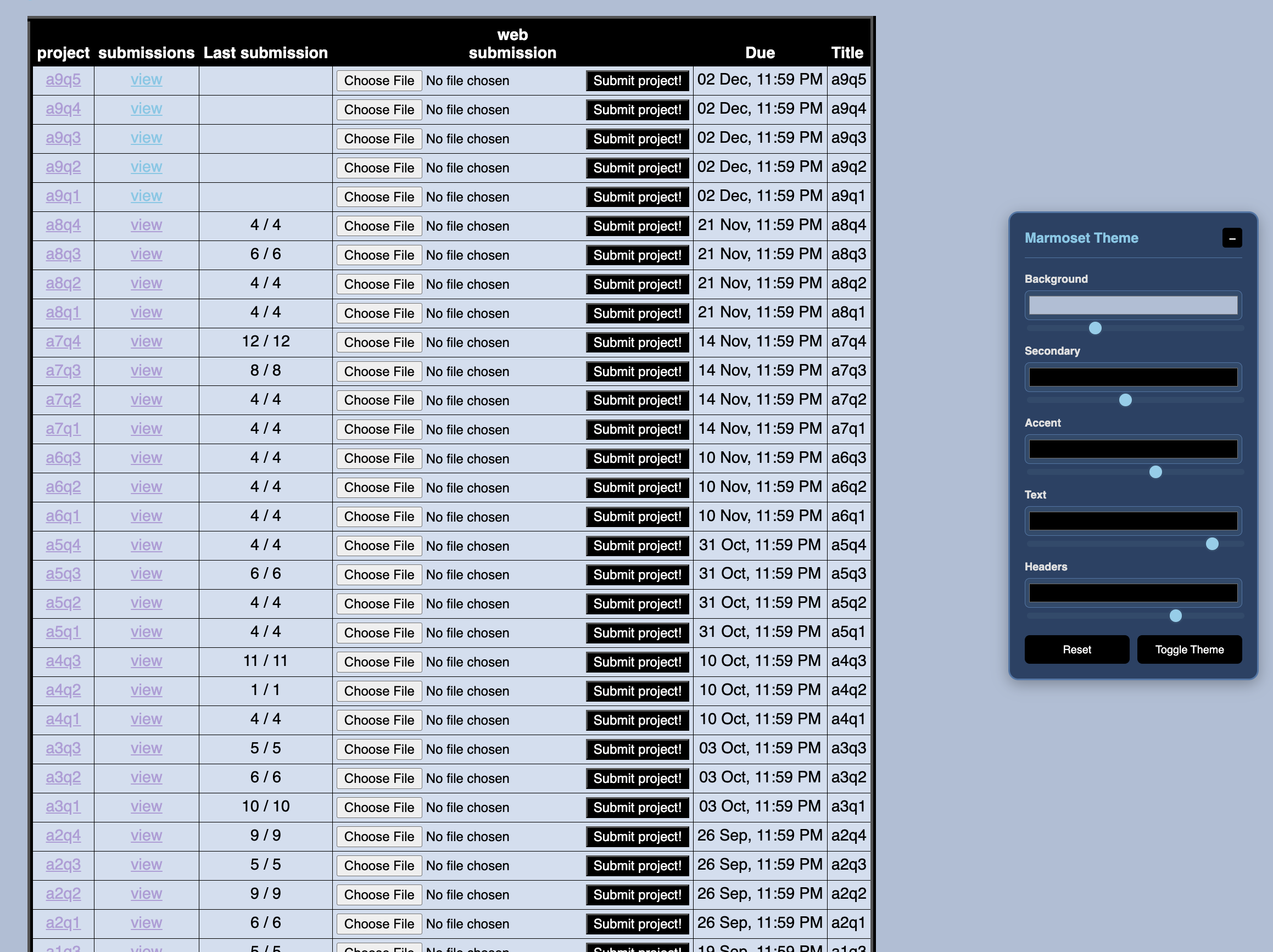The width and height of the screenshot is (1273, 952).
Task: Open the a7q3 project link
Action: [x=63, y=371]
